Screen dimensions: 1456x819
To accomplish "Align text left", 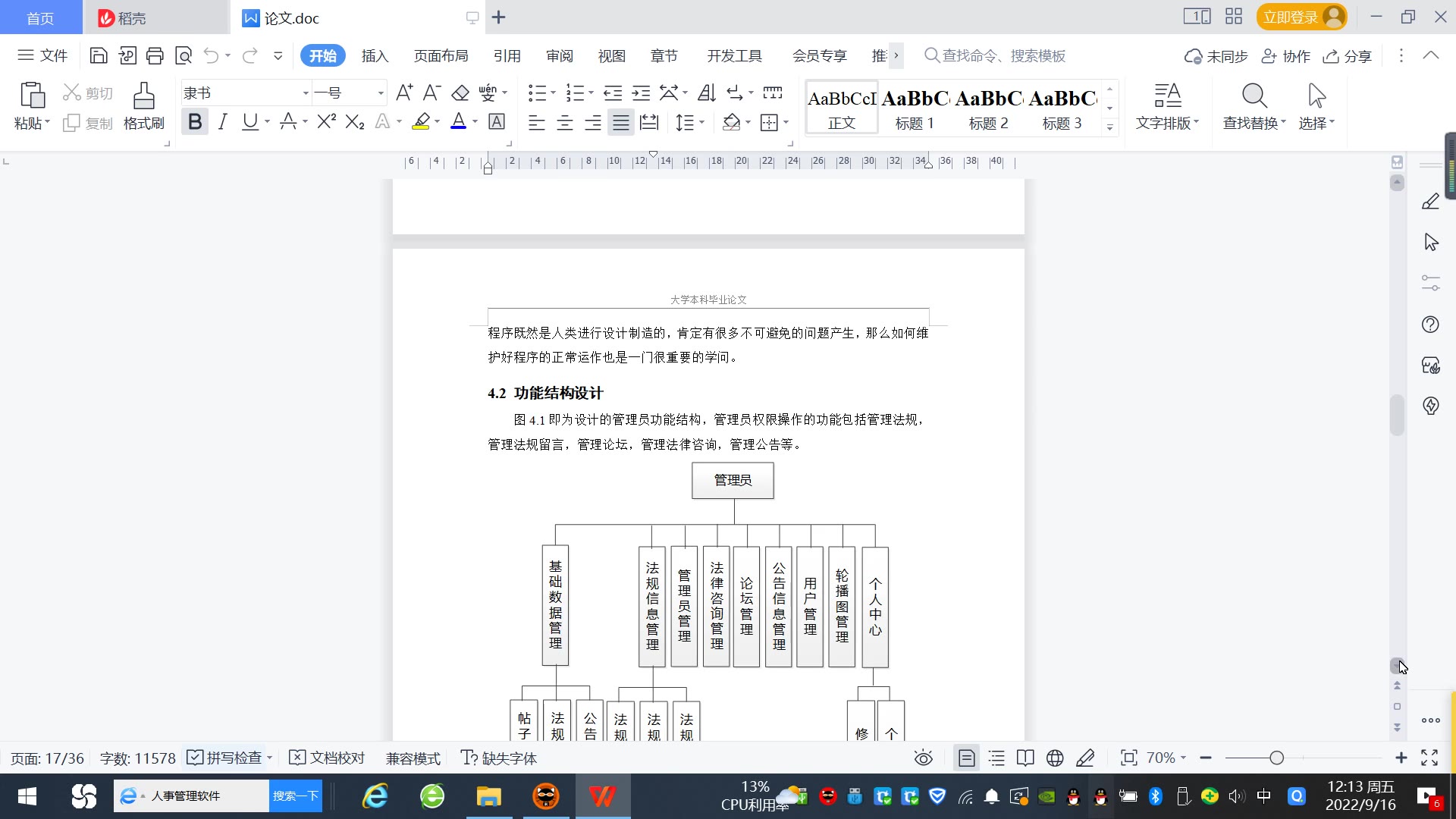I will 536,122.
